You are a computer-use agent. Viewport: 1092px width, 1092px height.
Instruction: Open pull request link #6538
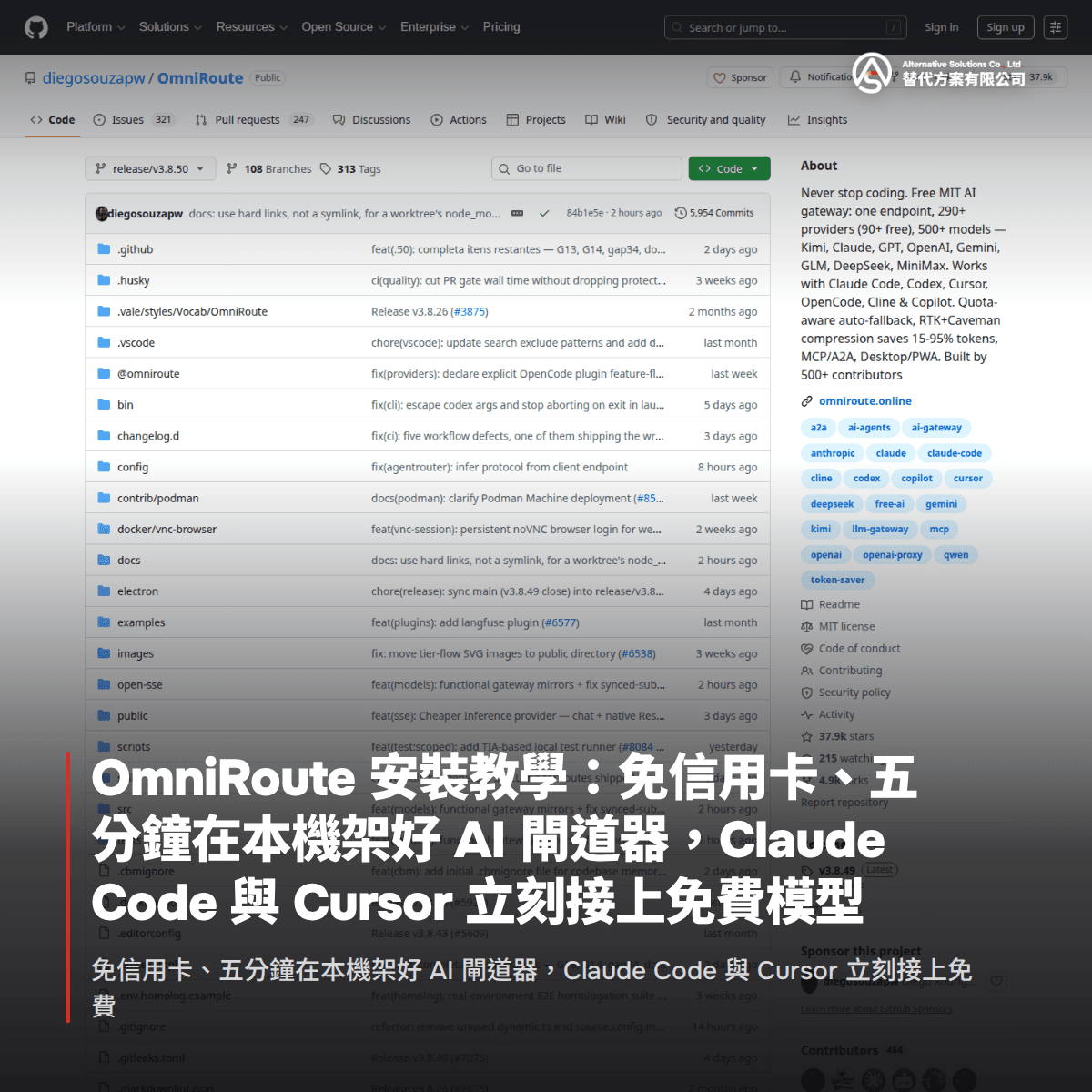[636, 654]
